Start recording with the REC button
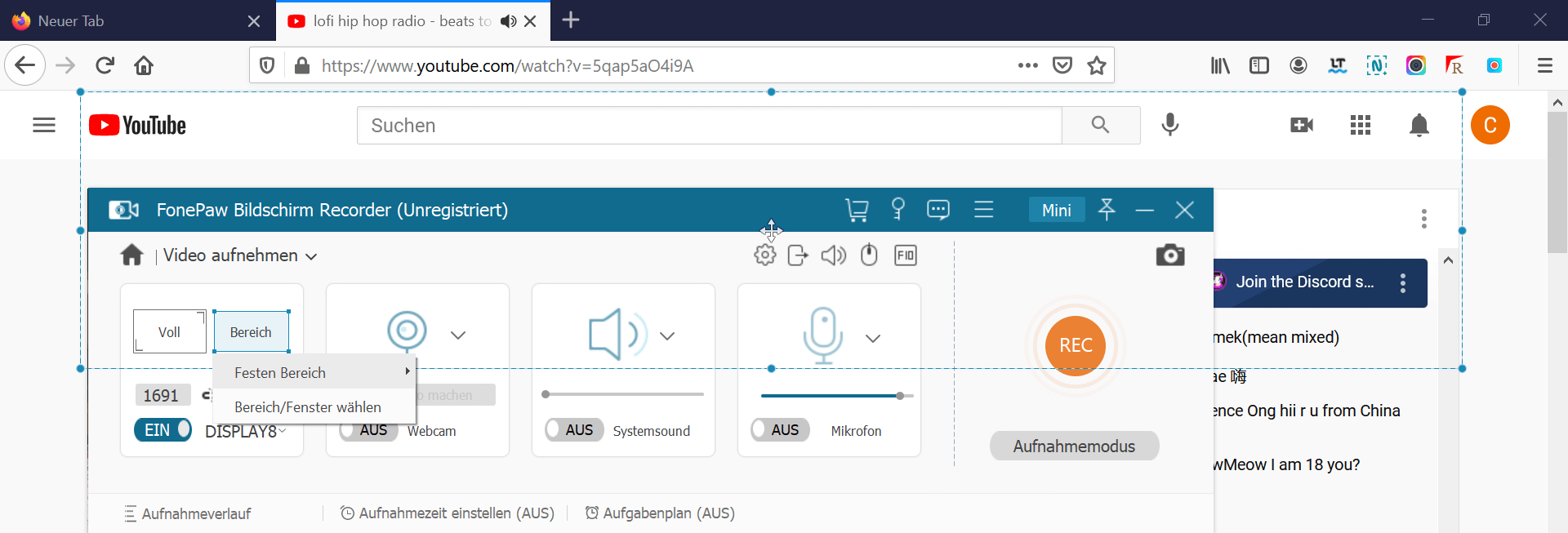The height and width of the screenshot is (533, 1568). (1076, 345)
